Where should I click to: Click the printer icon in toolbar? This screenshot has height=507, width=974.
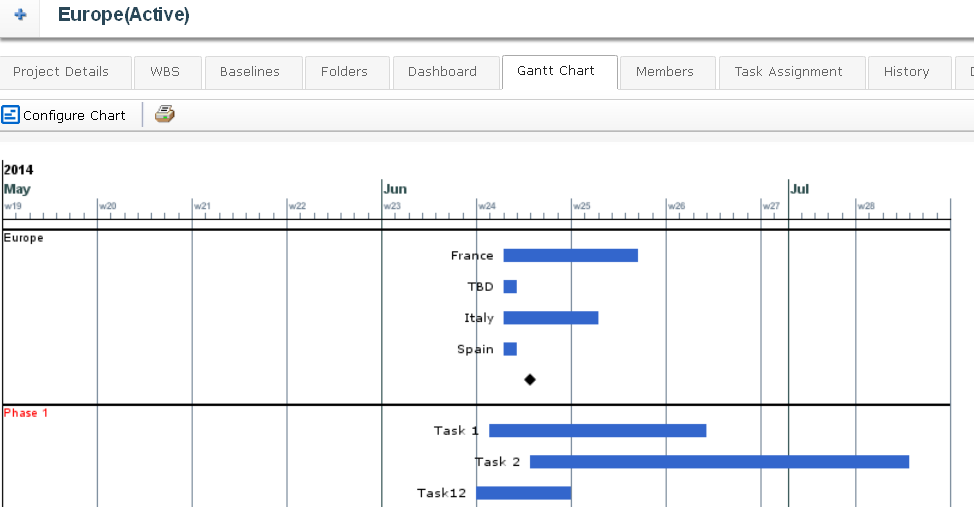tap(165, 114)
